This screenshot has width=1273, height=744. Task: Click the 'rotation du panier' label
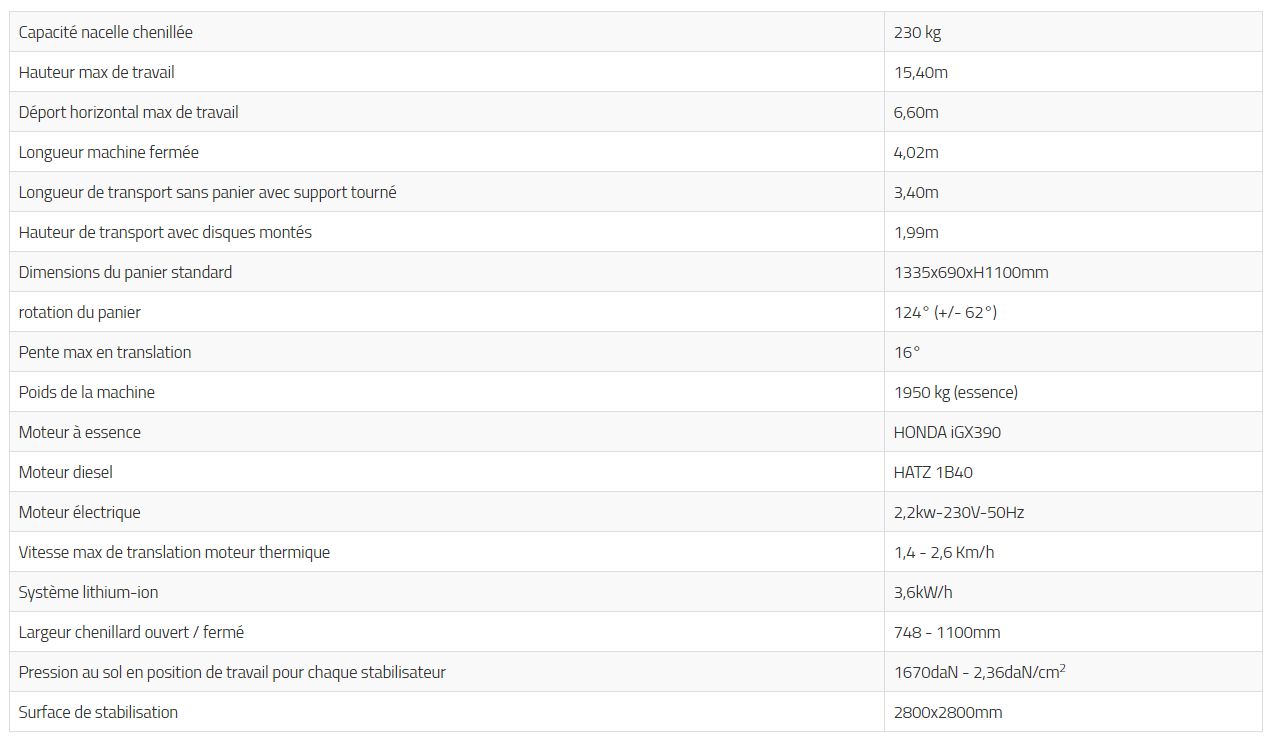click(79, 312)
